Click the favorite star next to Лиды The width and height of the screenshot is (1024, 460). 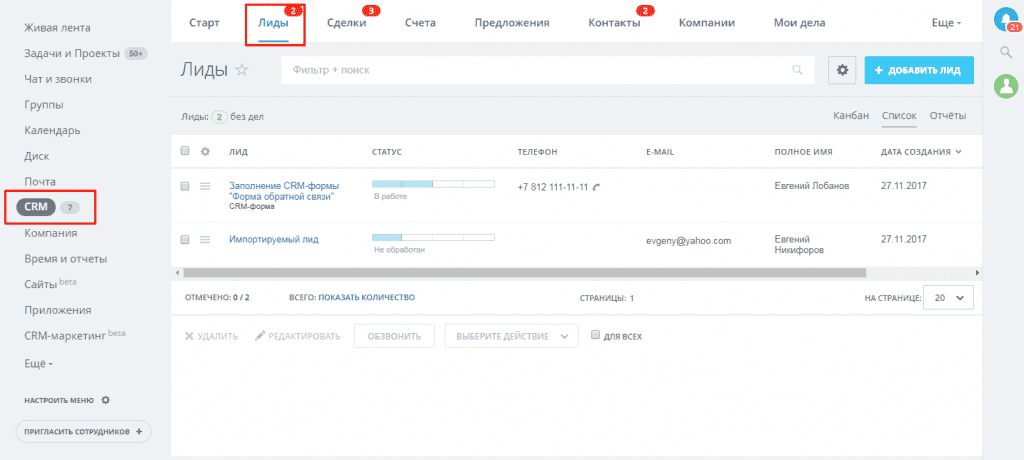point(241,70)
